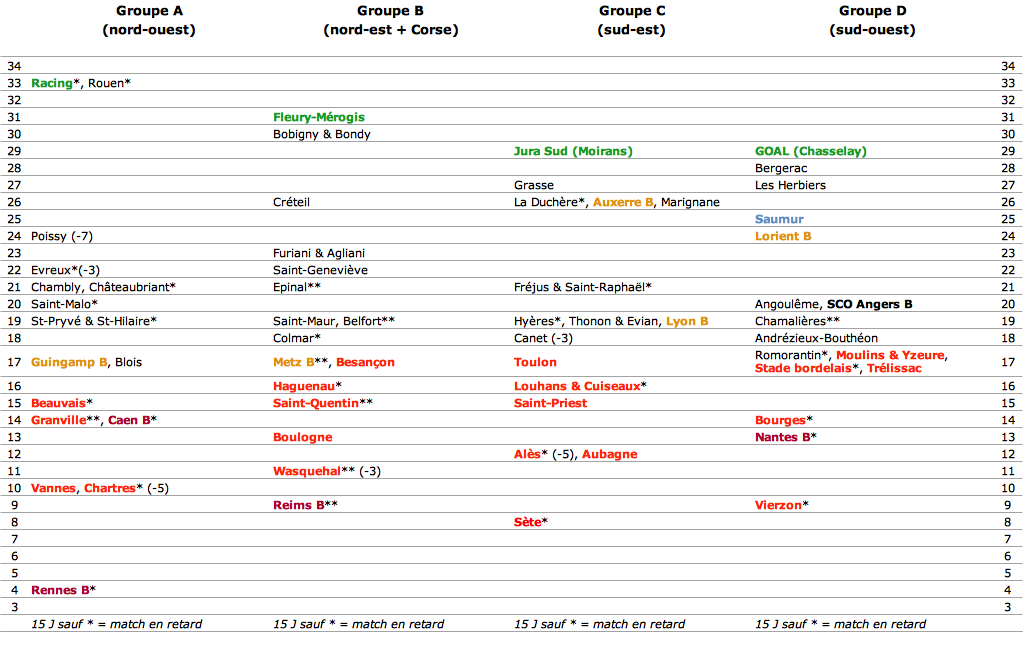The width and height of the screenshot is (1028, 662).
Task: Click red Toulon entry
Action: pyautogui.click(x=535, y=362)
